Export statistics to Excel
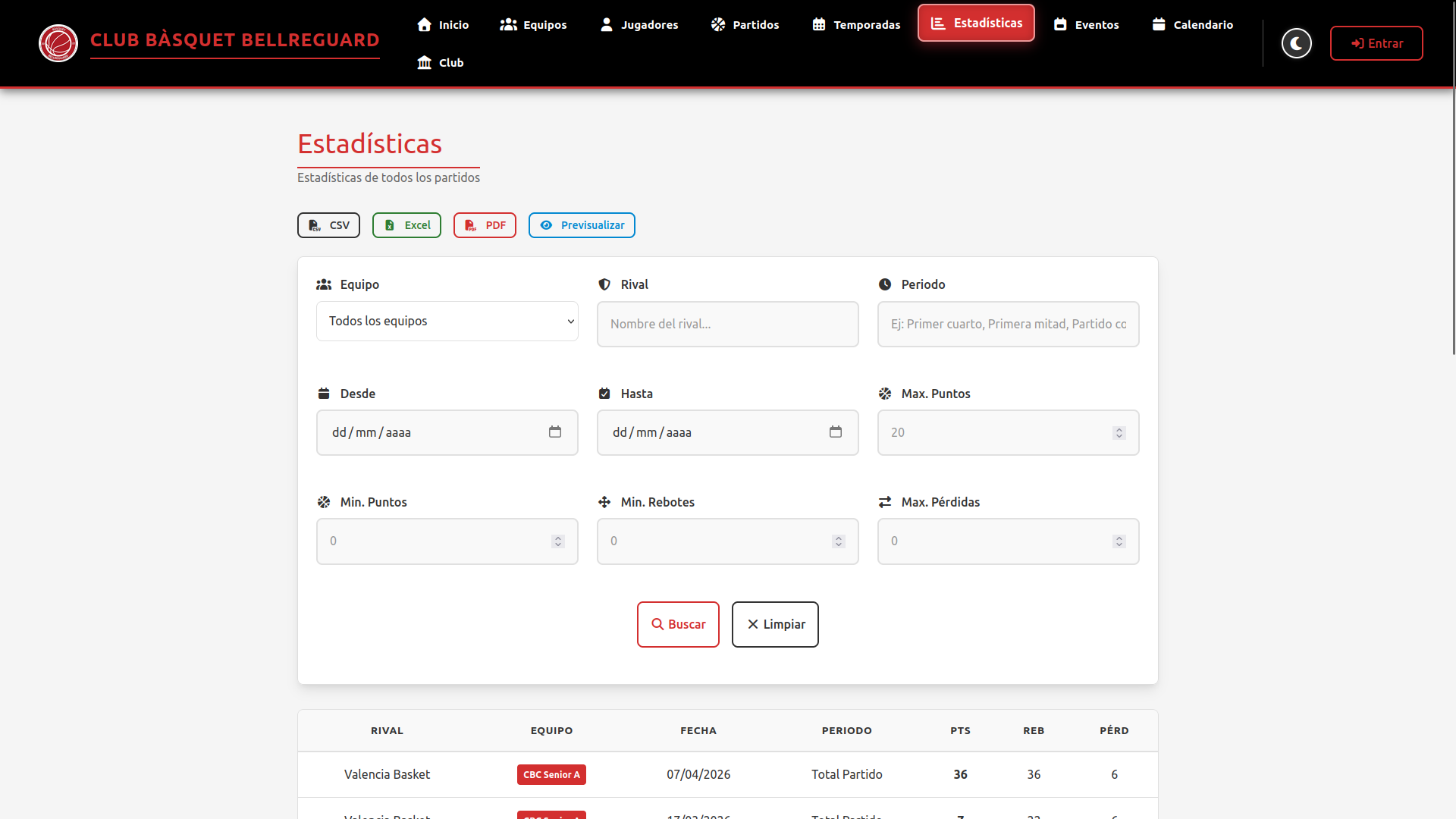 click(x=406, y=225)
